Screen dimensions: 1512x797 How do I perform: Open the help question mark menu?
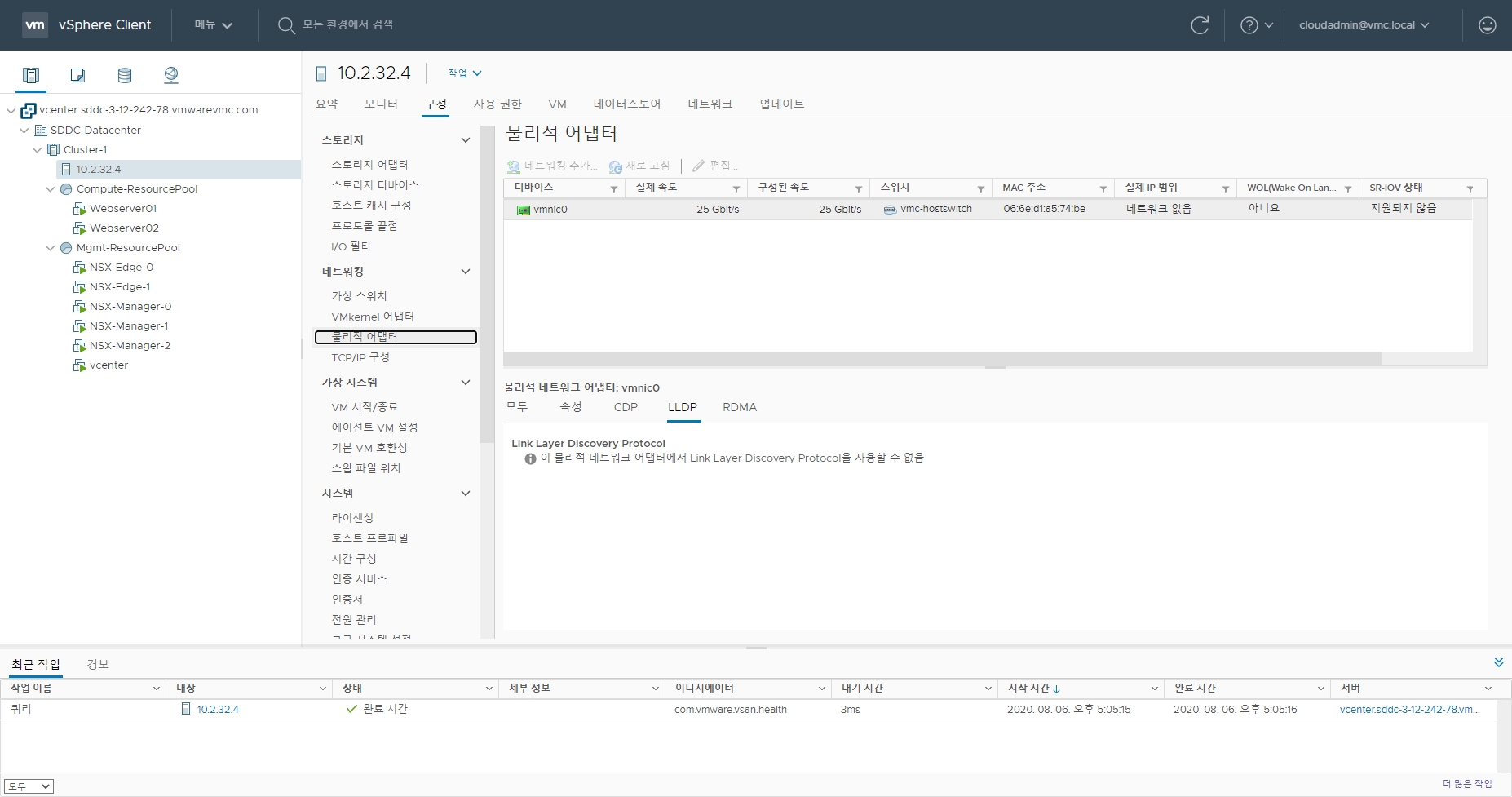click(1257, 25)
